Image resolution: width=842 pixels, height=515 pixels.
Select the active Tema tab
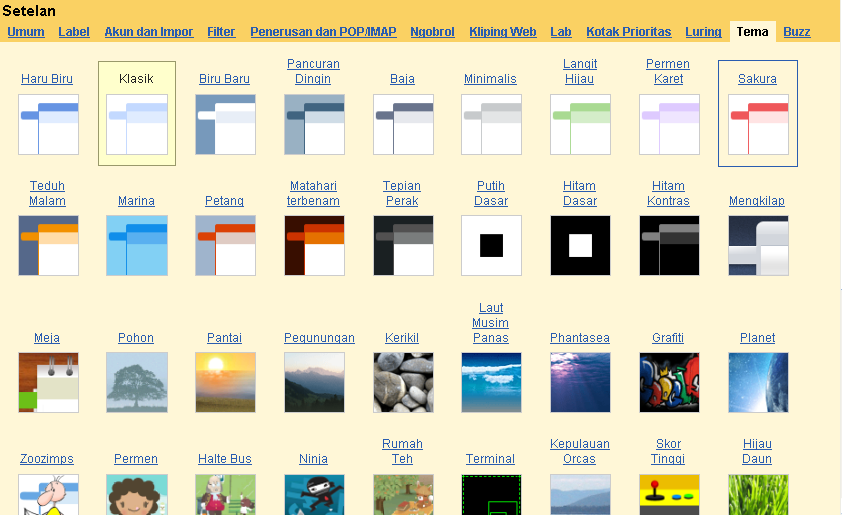click(752, 32)
